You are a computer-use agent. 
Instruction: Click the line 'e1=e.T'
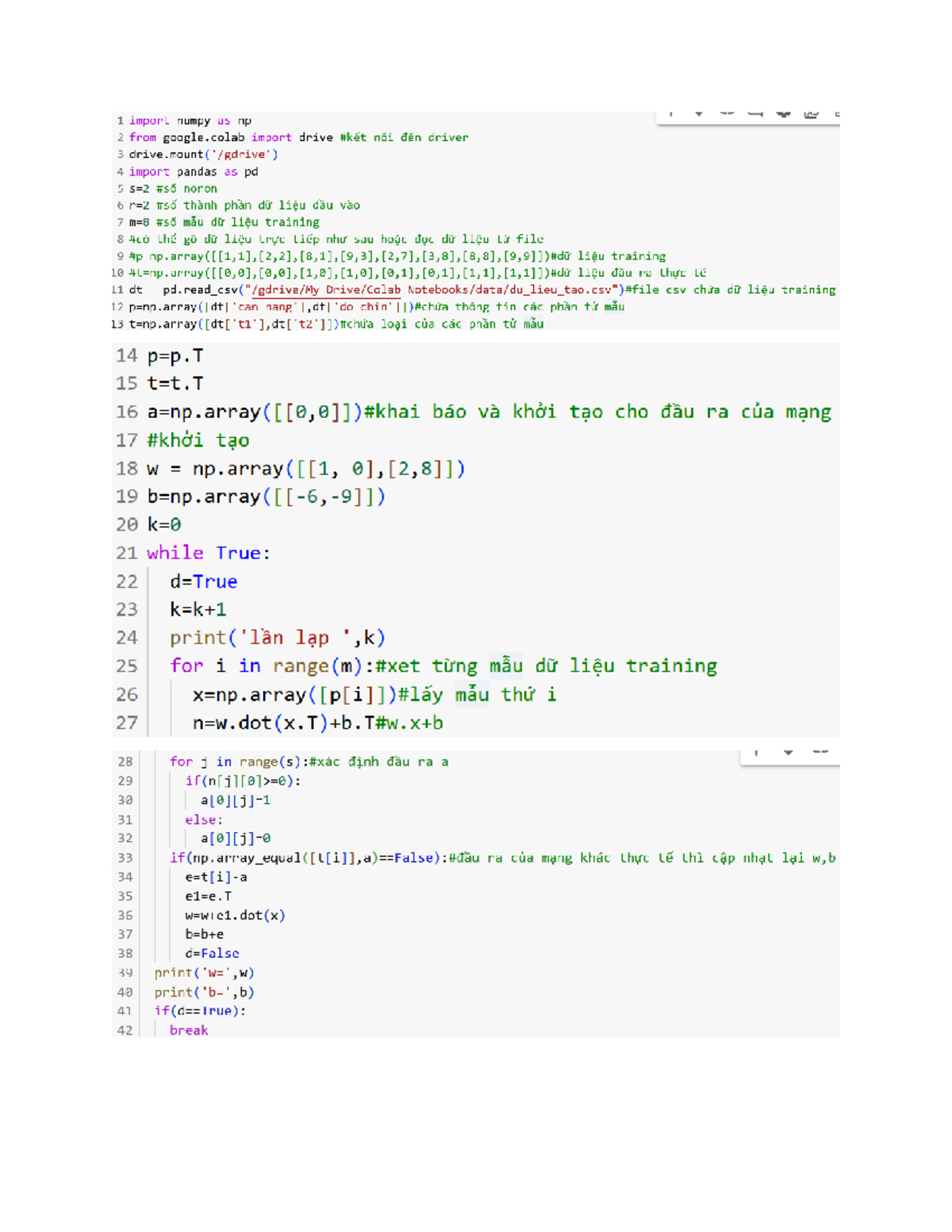(x=209, y=896)
